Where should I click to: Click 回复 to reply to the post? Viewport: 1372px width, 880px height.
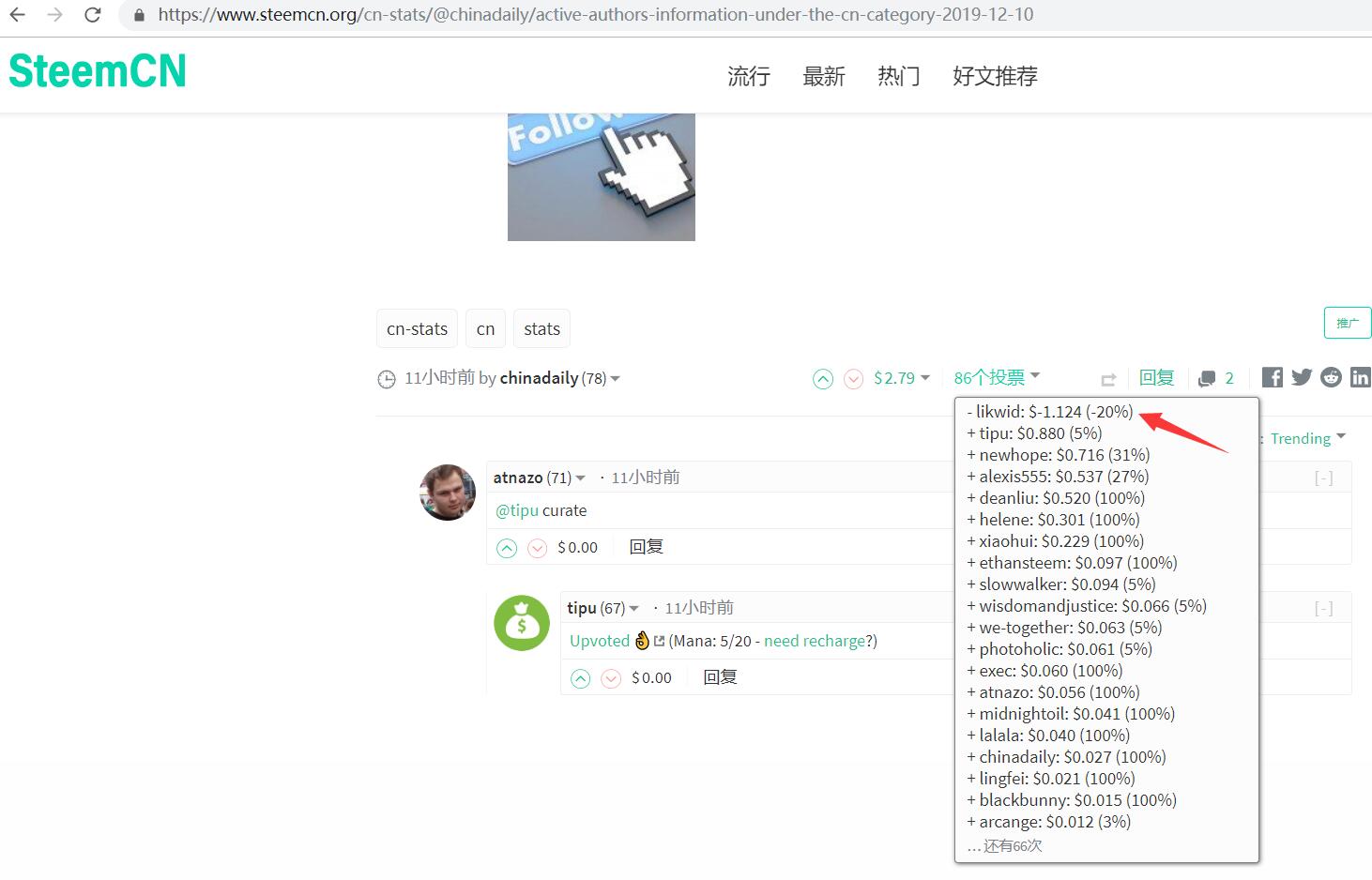pos(1156,377)
